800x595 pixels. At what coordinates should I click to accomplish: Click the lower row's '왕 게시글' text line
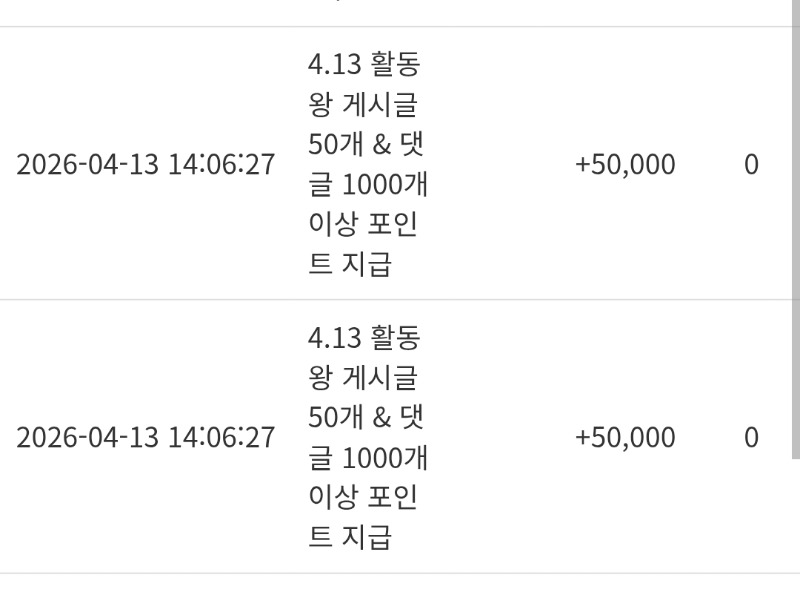362,378
